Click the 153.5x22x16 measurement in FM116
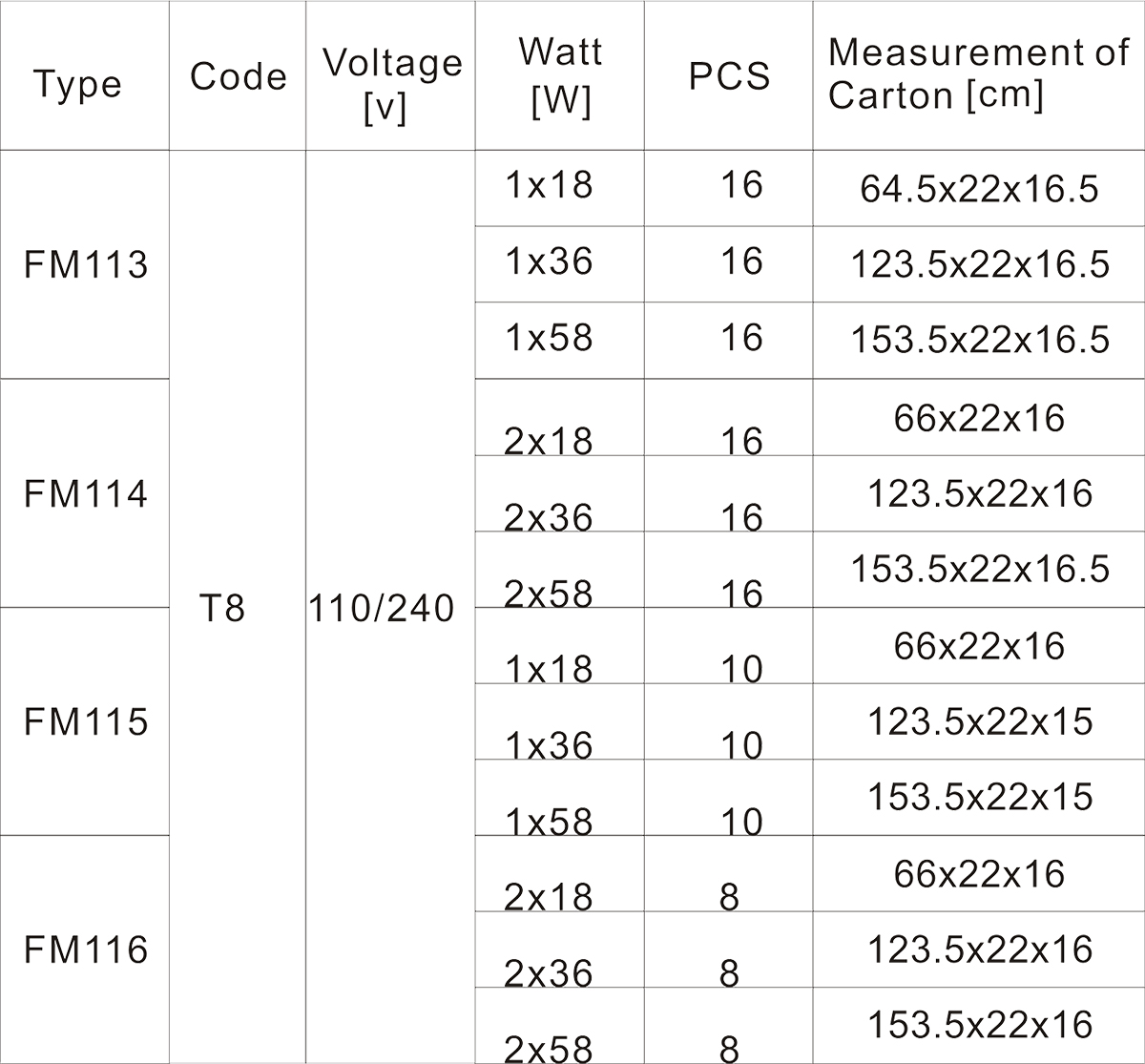Image resolution: width=1145 pixels, height=1064 pixels. tap(979, 1025)
